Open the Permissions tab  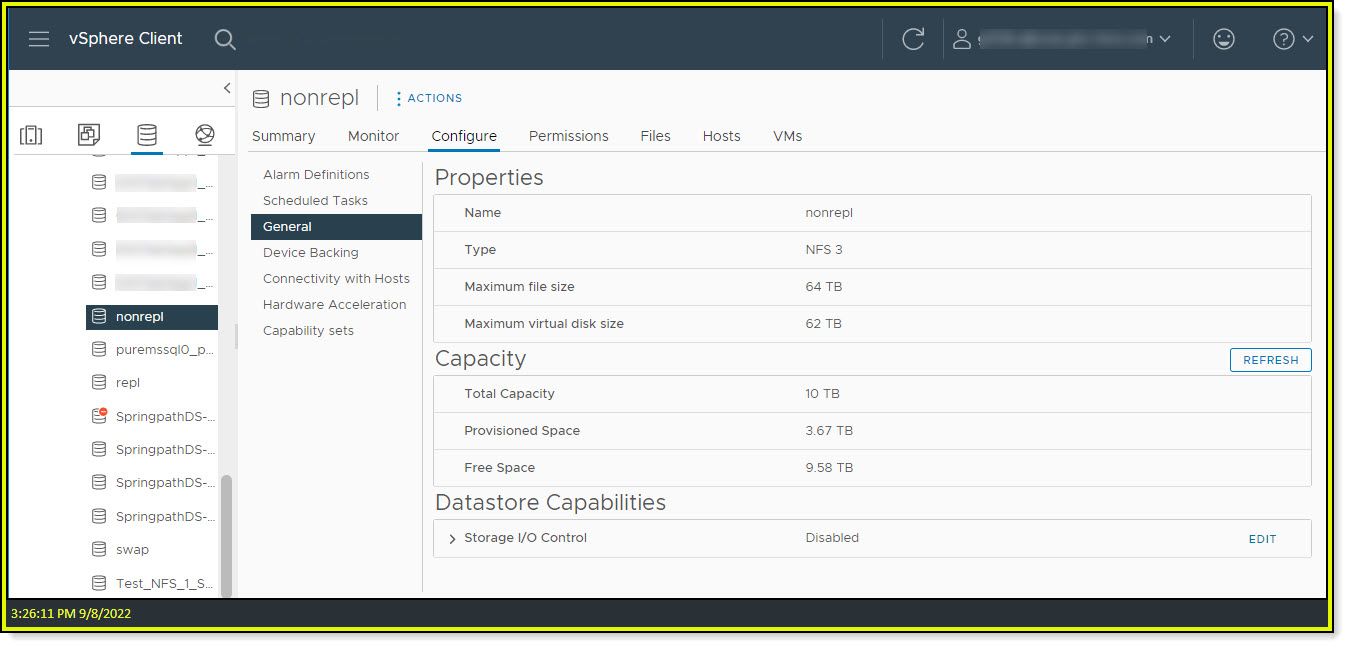(568, 136)
